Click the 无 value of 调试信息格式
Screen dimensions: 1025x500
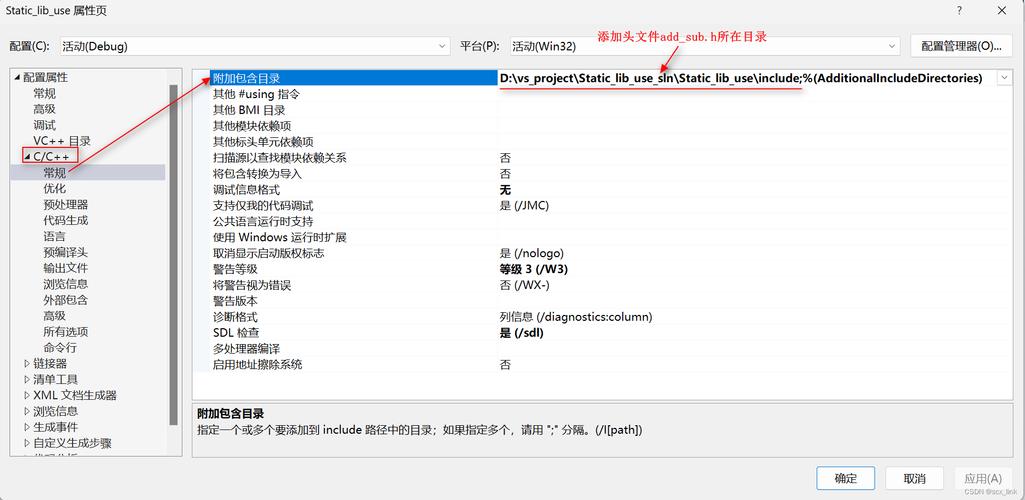[x=505, y=190]
